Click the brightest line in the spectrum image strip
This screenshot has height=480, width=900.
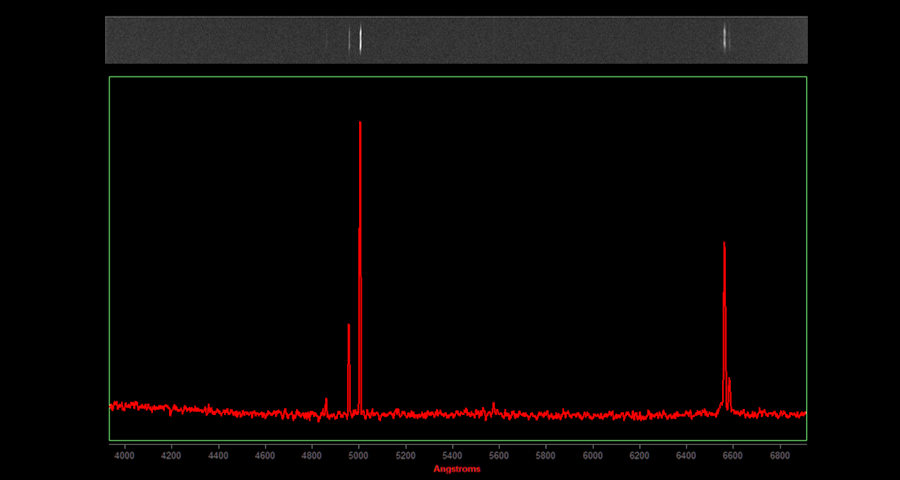(x=360, y=39)
